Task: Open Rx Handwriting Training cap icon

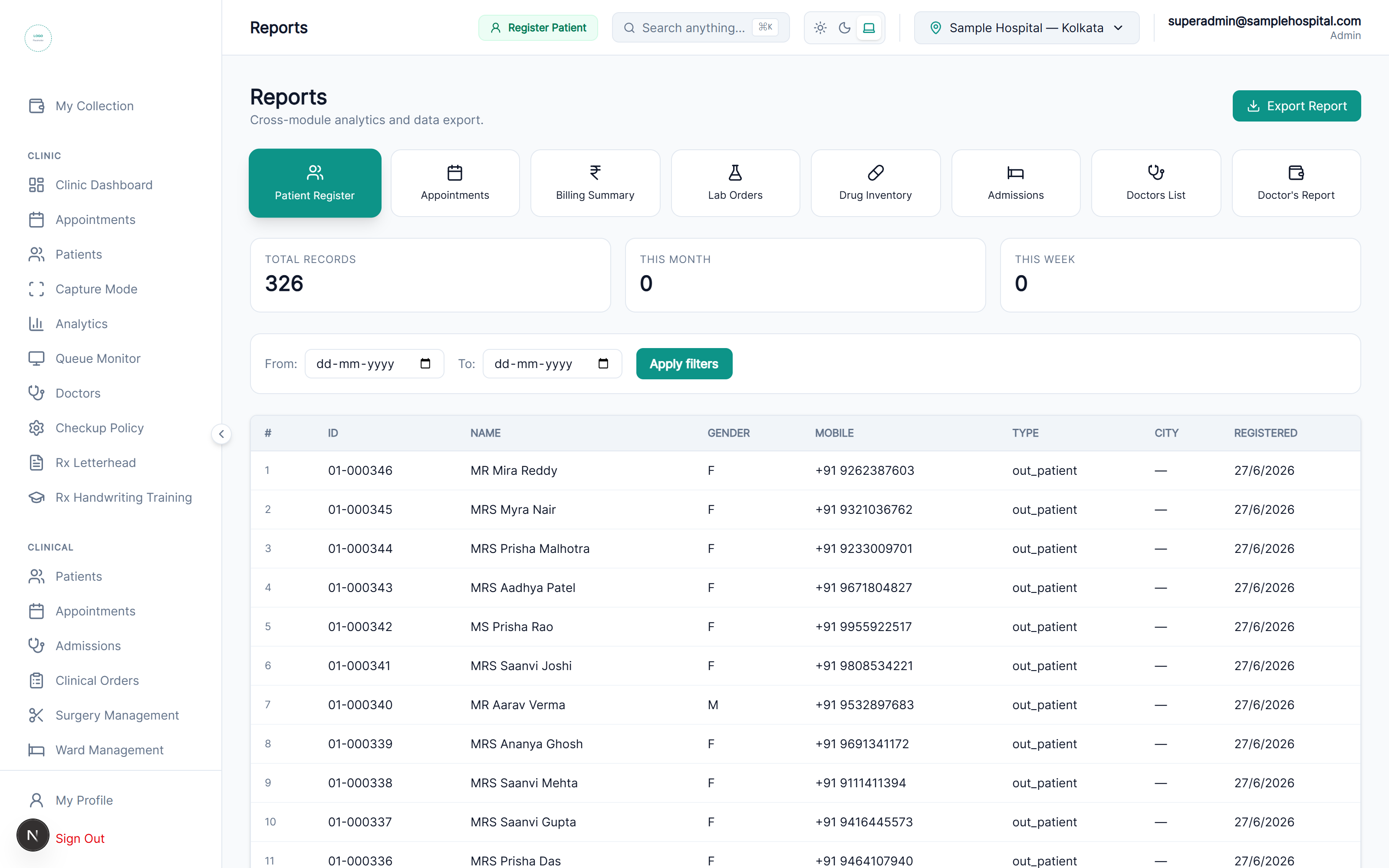Action: click(x=36, y=497)
